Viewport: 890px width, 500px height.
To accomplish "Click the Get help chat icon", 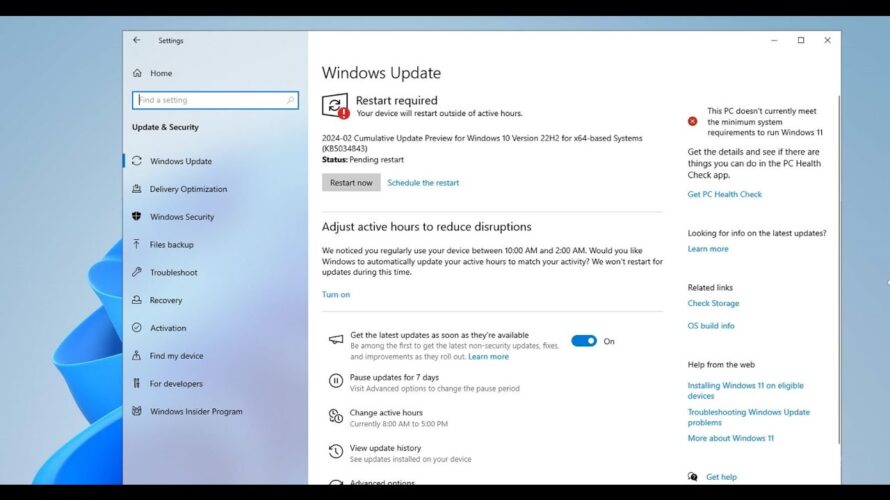I will click(x=692, y=477).
